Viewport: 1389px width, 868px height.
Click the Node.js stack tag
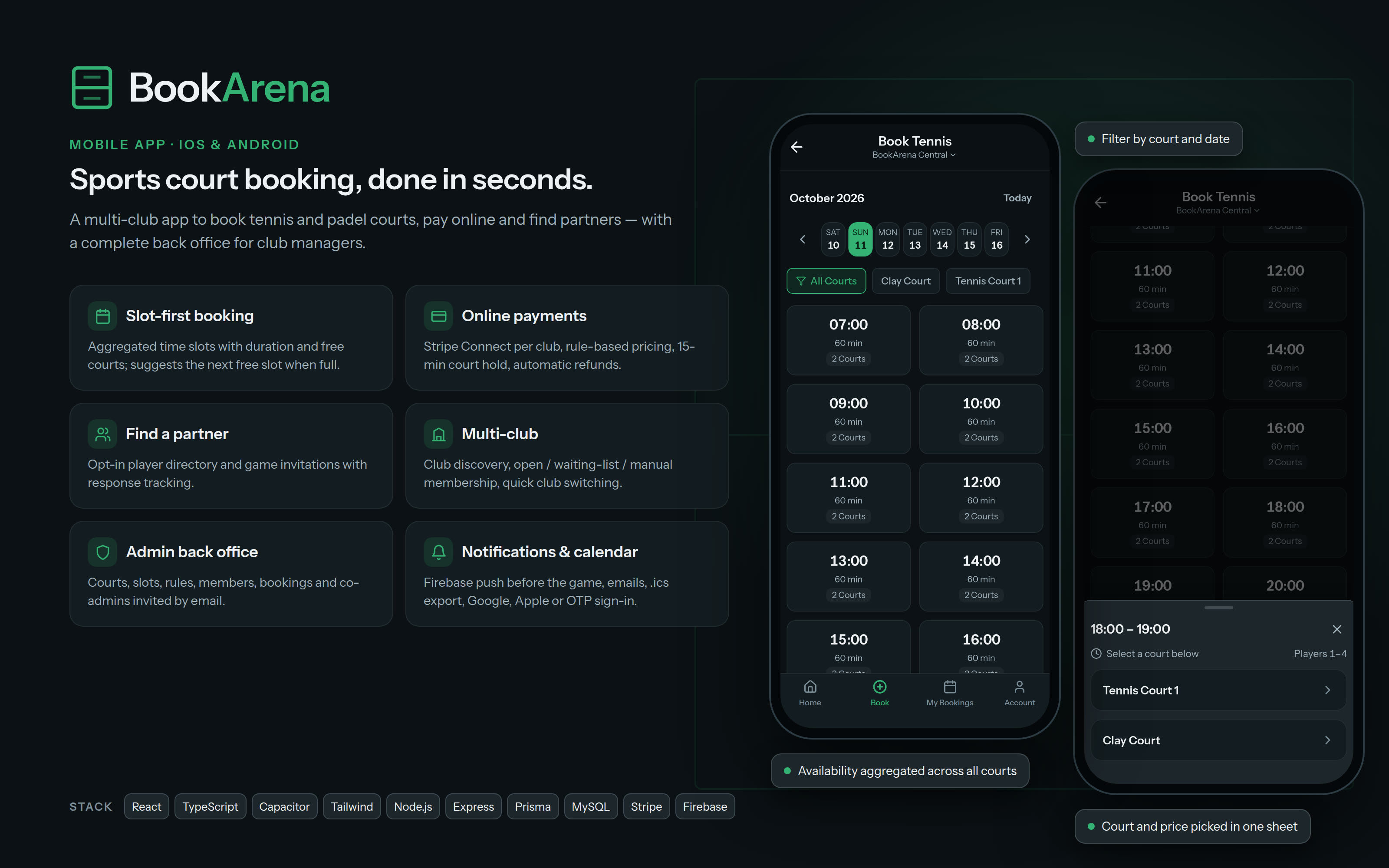click(x=413, y=806)
